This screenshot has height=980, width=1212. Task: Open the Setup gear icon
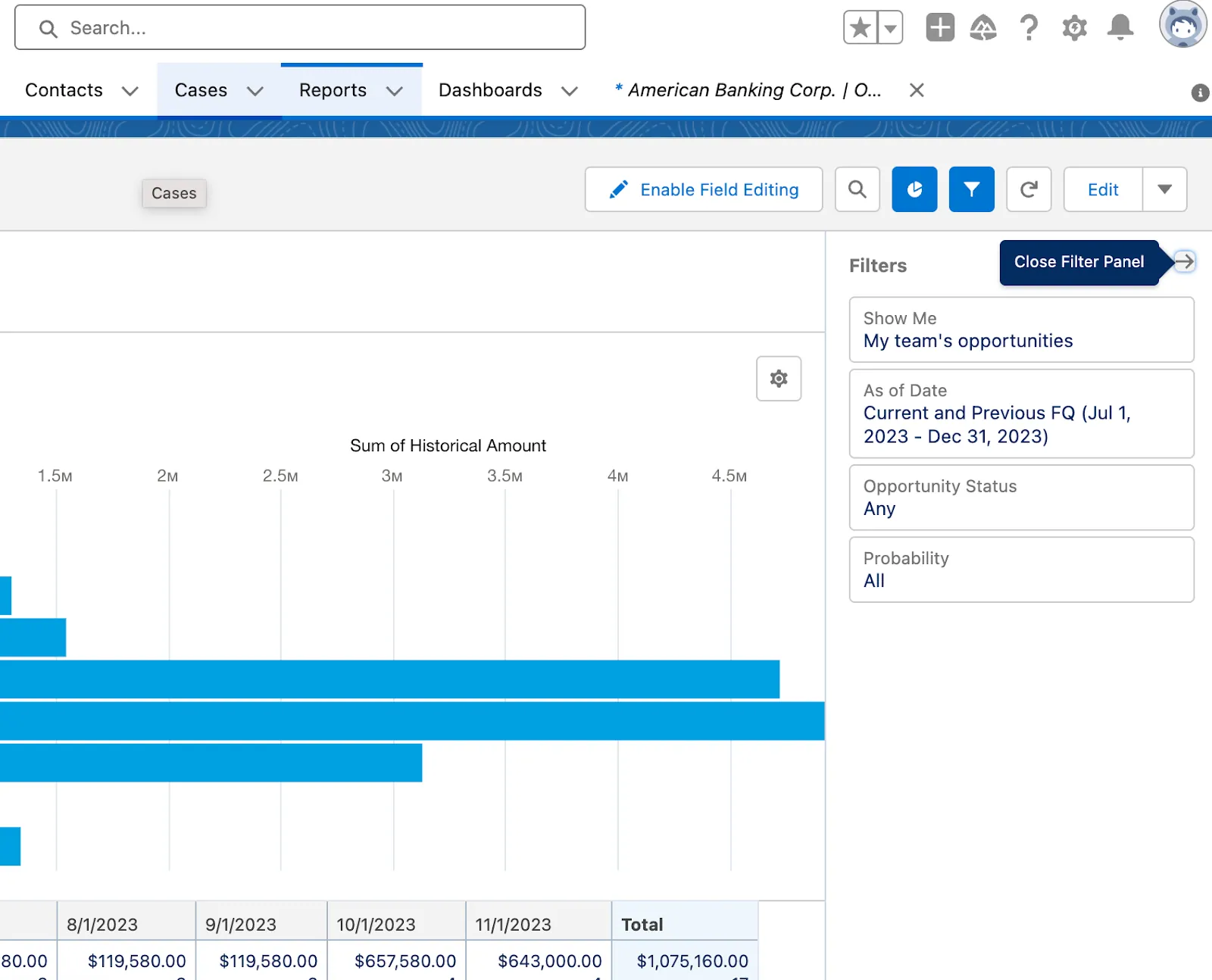pyautogui.click(x=1074, y=28)
